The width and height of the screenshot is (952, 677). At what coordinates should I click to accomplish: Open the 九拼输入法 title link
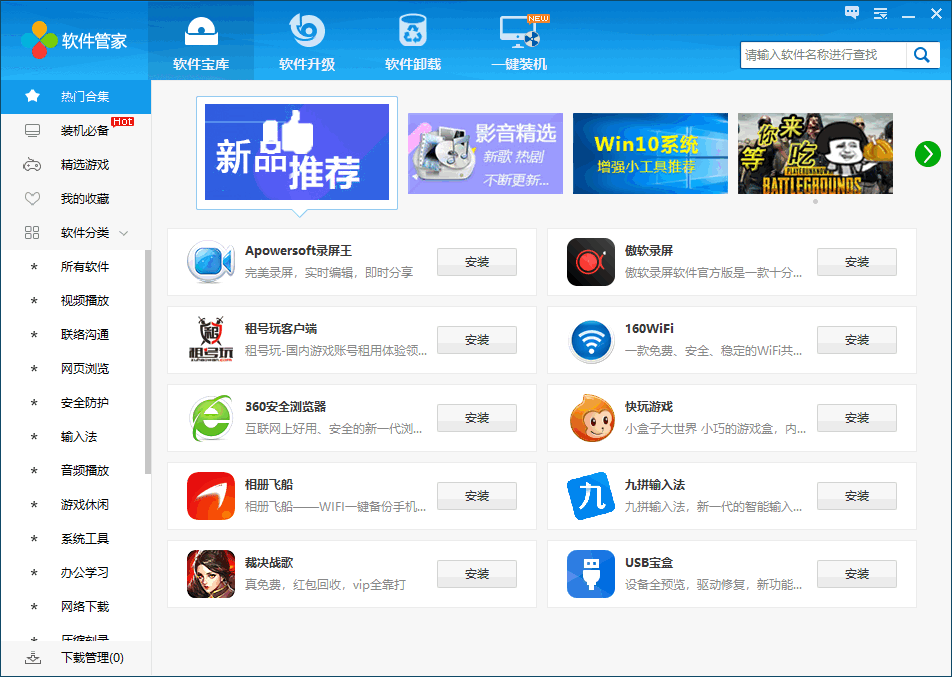[654, 485]
